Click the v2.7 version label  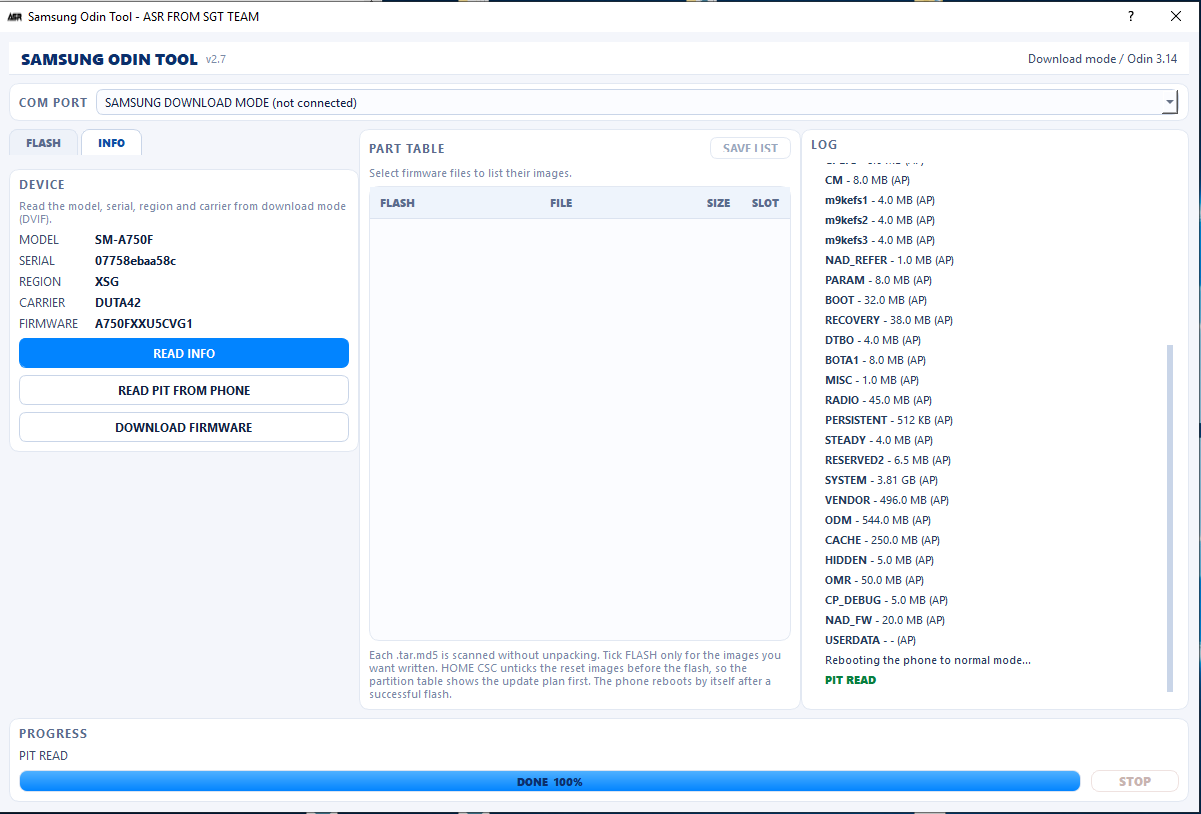pyautogui.click(x=216, y=59)
